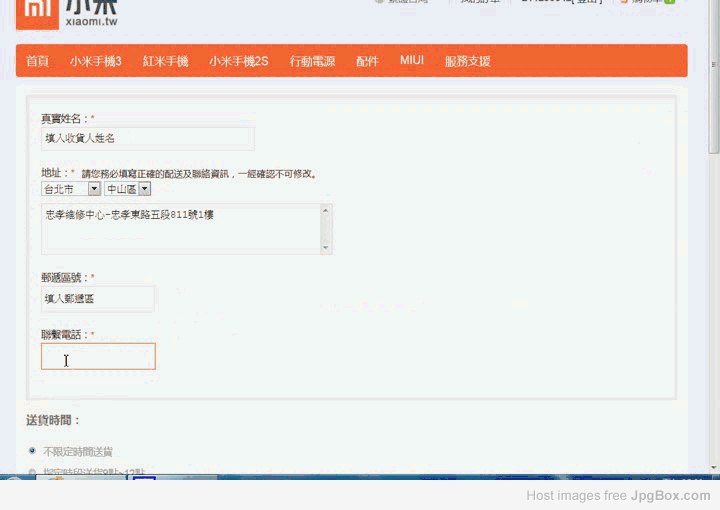Go to the 小米手機3 menu page
This screenshot has width=720, height=510.
[x=95, y=61]
